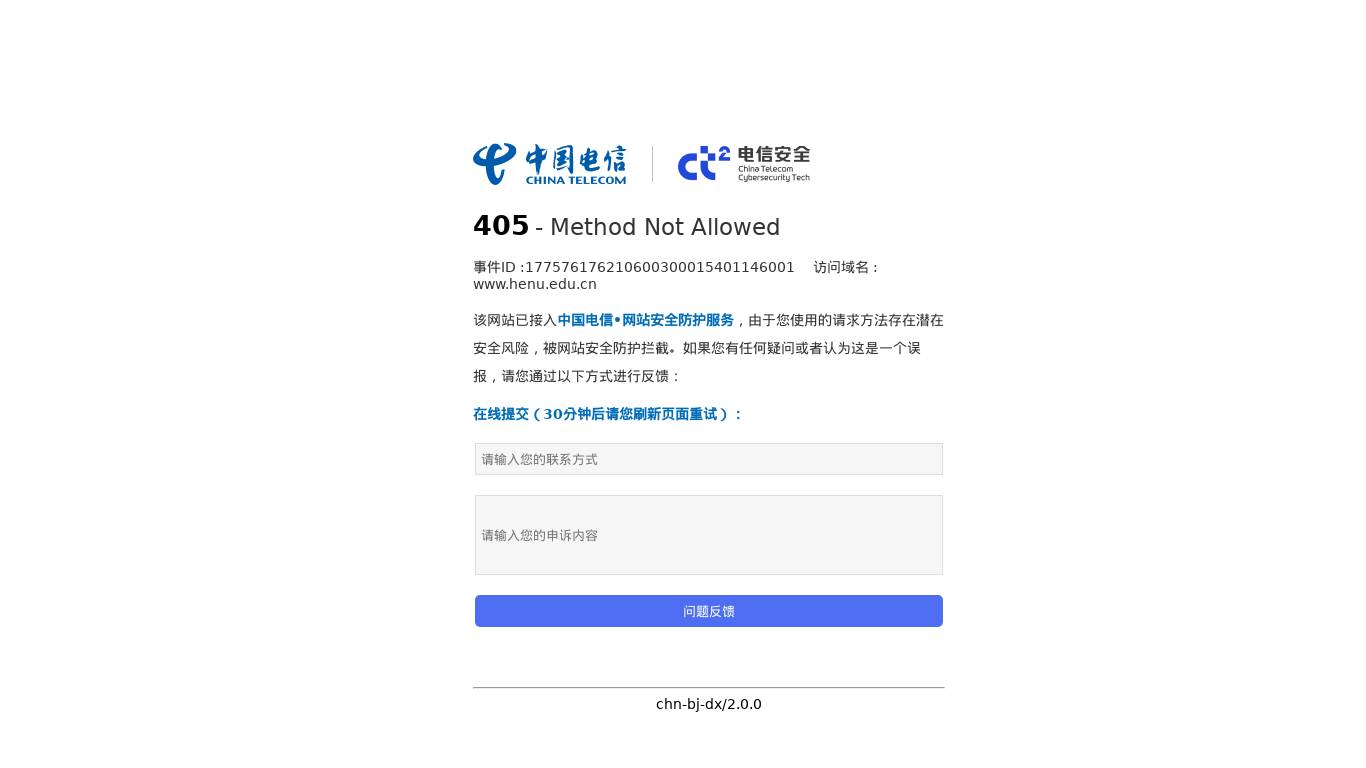Click the CHINA TELECOM English wordmark
This screenshot has width=1366, height=768.
point(576,180)
